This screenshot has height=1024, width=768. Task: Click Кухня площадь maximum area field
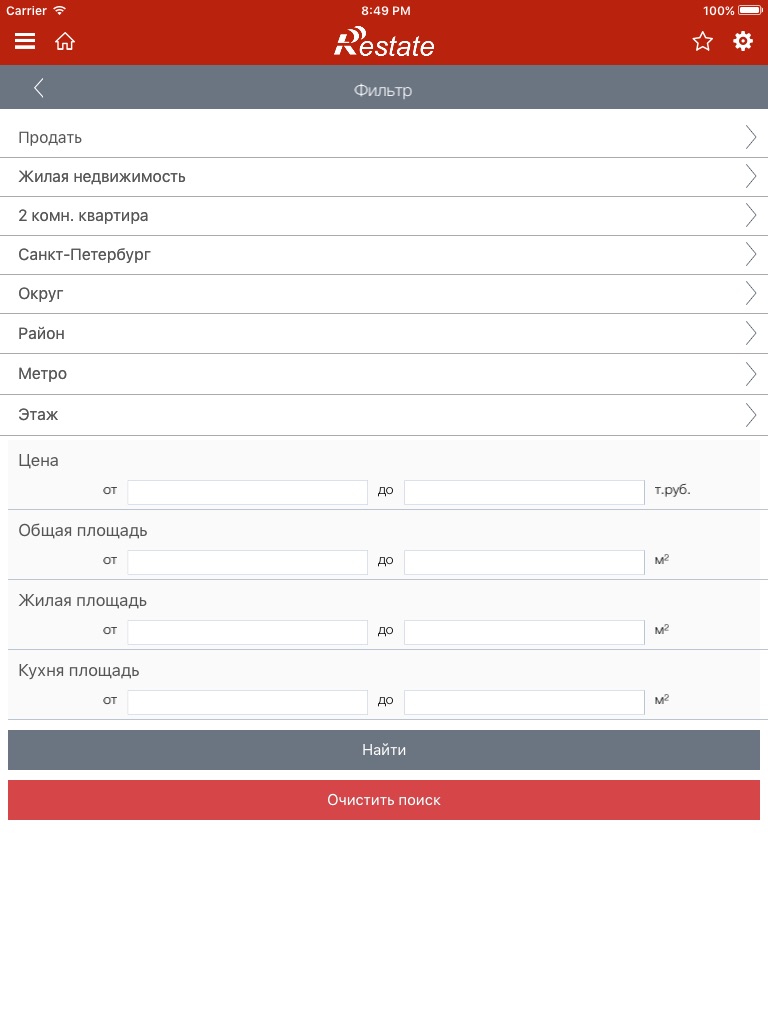point(524,702)
